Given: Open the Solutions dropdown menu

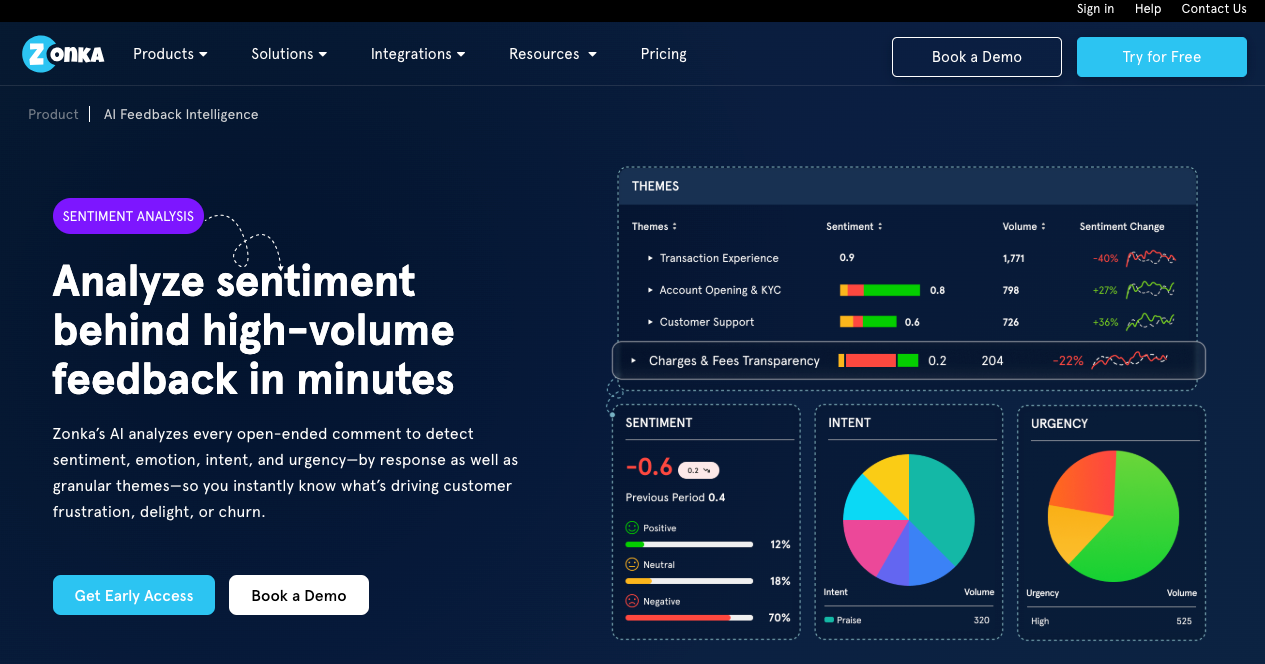Looking at the screenshot, I should pos(289,54).
